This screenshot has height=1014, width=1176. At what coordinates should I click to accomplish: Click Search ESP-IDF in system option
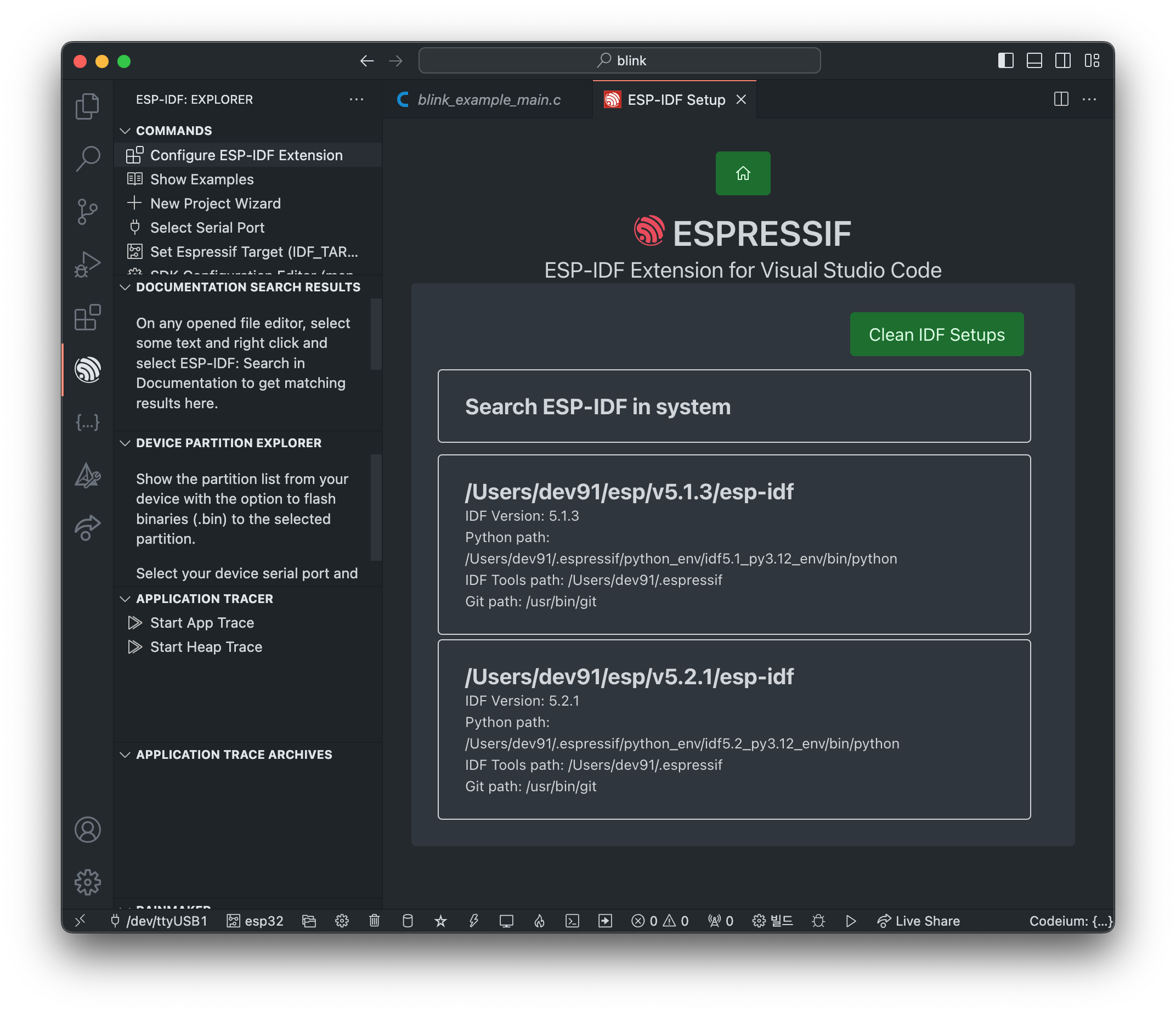coord(733,407)
